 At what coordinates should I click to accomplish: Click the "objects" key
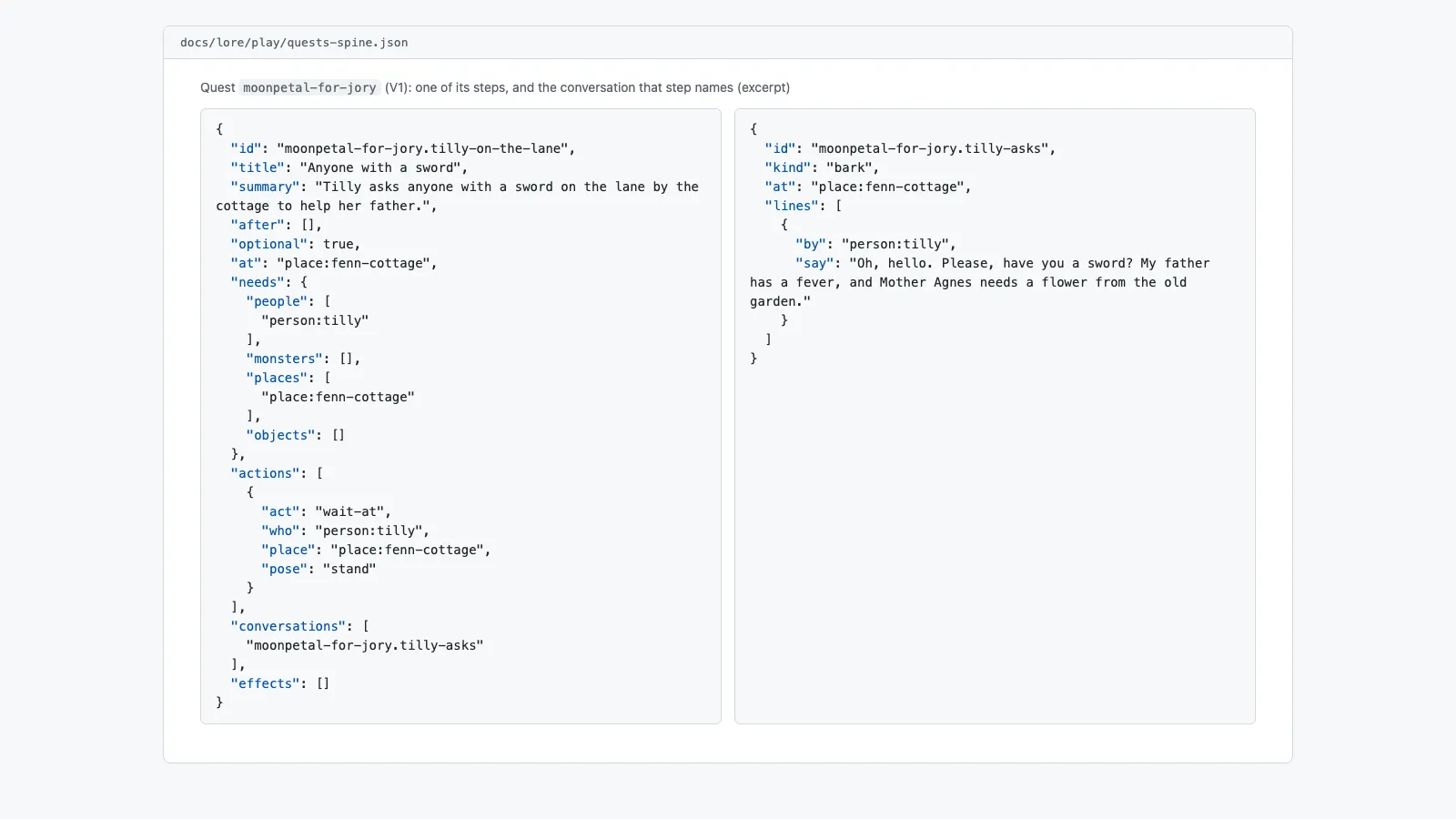click(x=280, y=435)
